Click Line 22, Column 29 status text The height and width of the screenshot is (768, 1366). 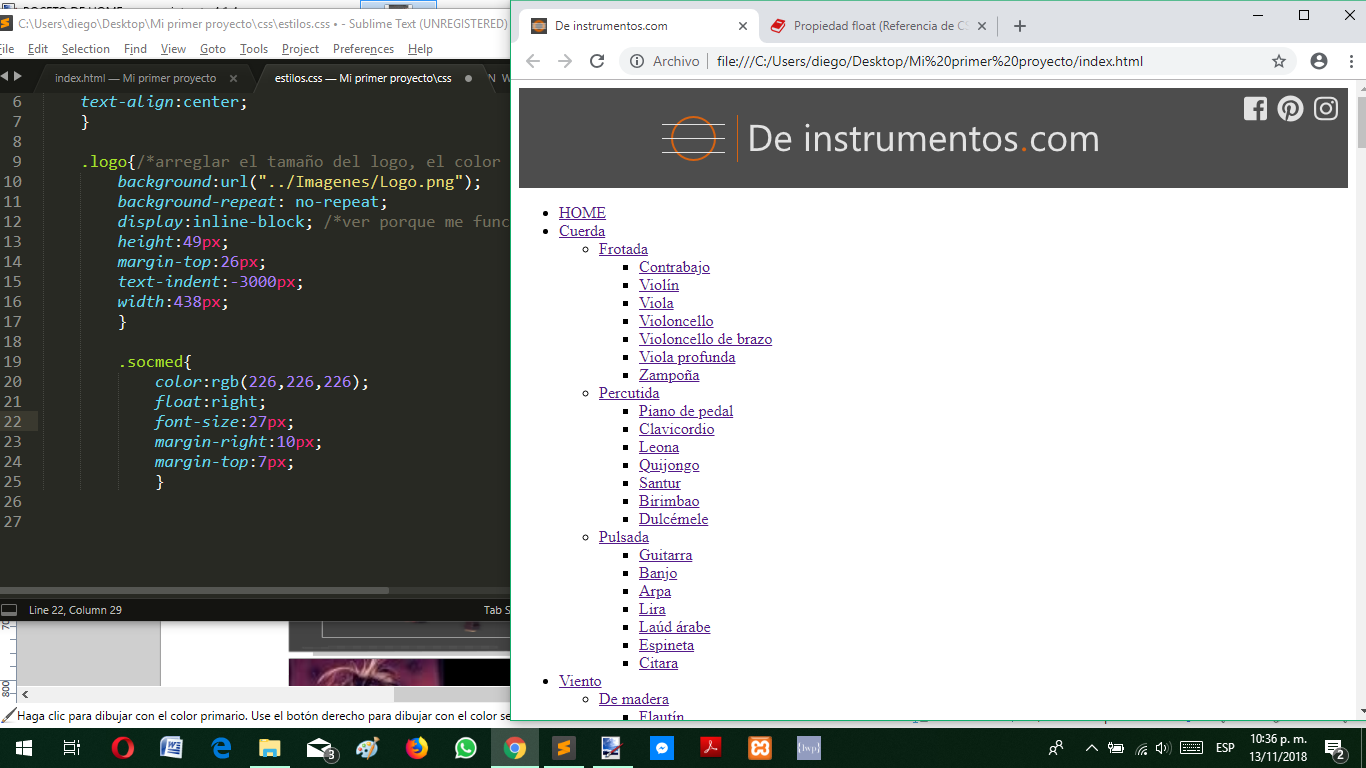75,610
